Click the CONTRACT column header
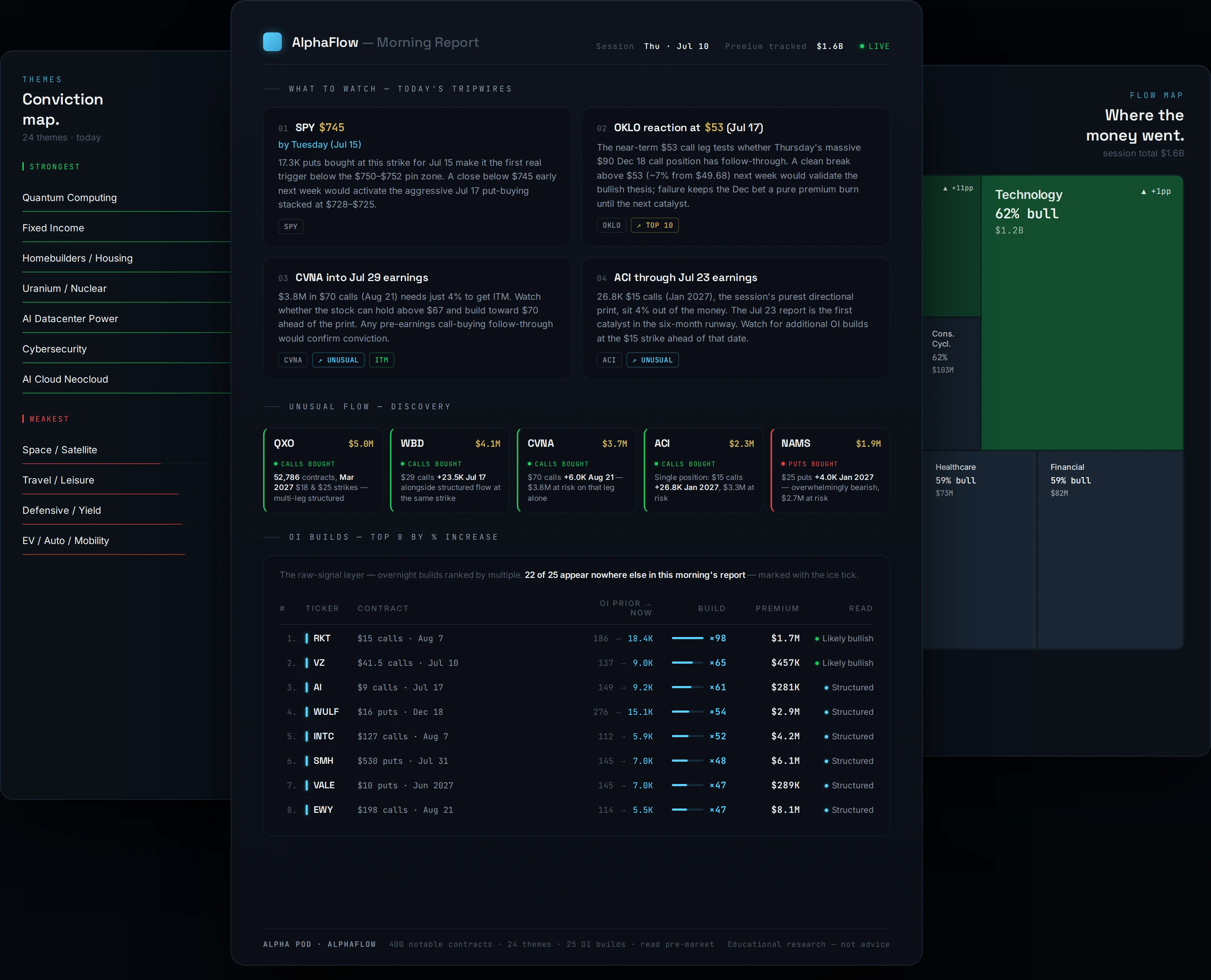1211x980 pixels. pos(383,609)
